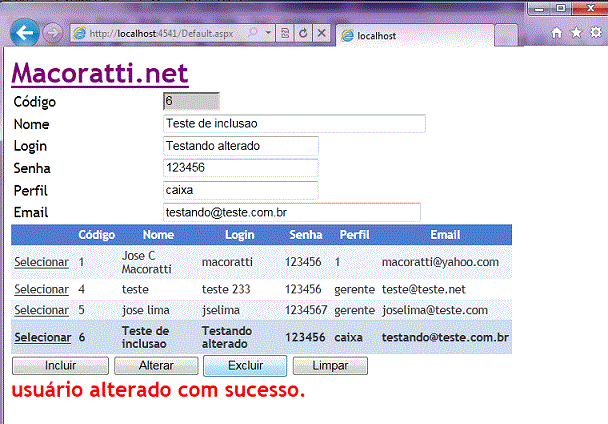608x424 pixels.
Task: Select the row for Jose C Macoratti
Action: (x=41, y=262)
